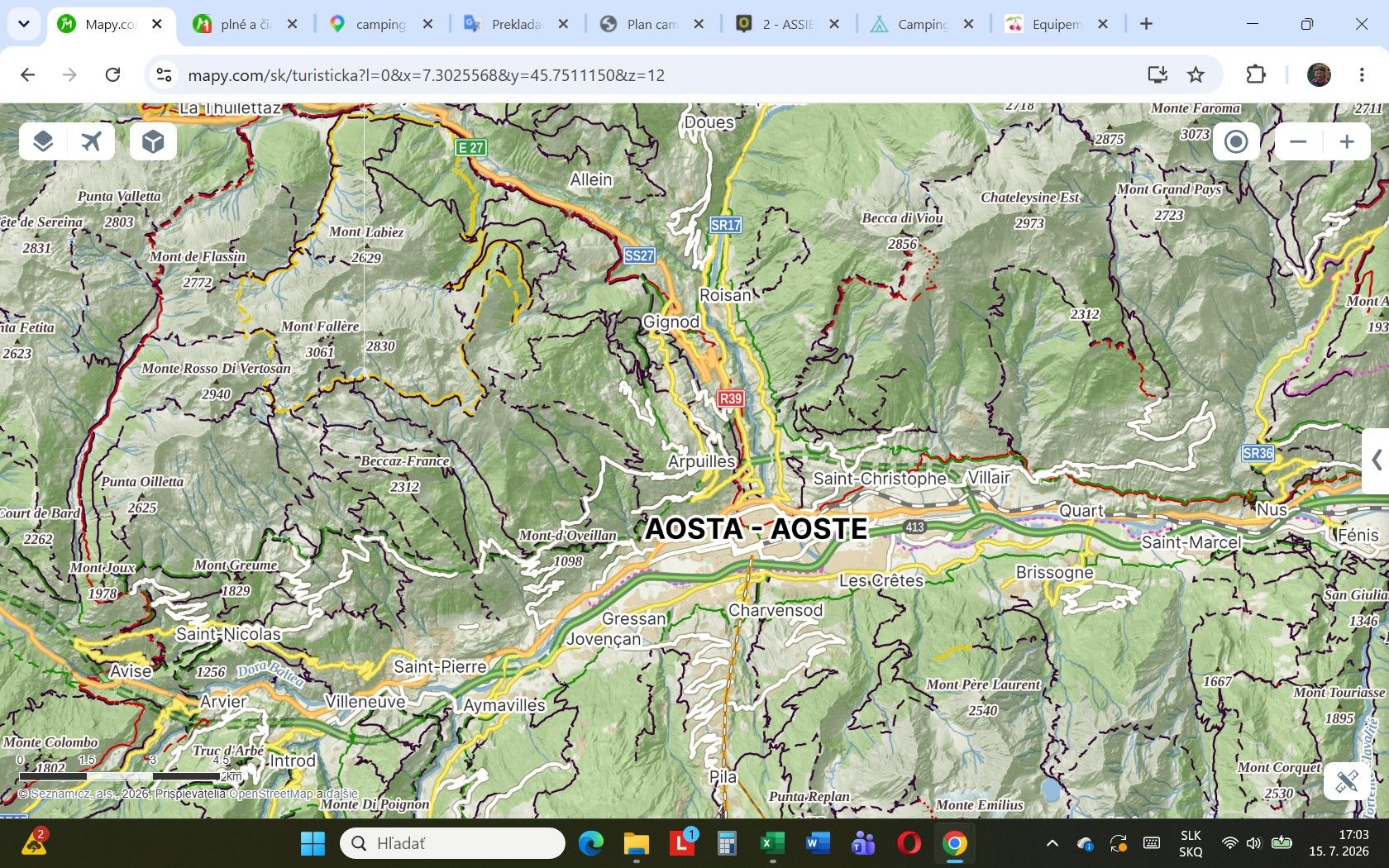Switch to the Prekladač tab

(x=516, y=24)
